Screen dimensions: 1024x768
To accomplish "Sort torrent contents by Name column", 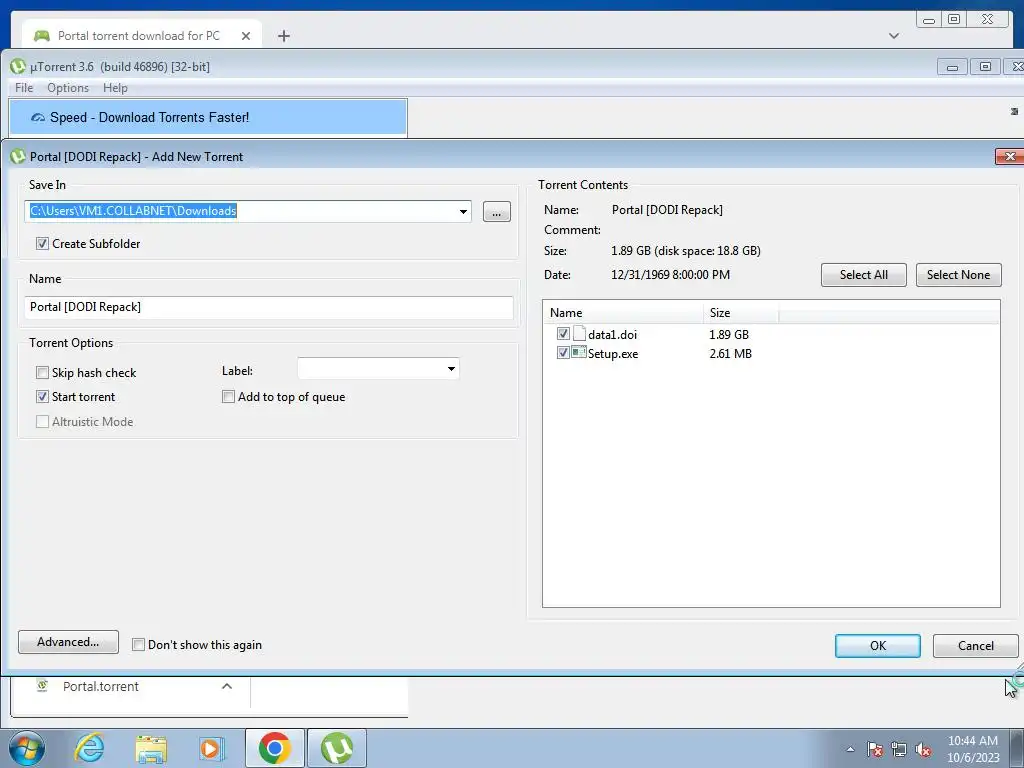I will coord(623,313).
